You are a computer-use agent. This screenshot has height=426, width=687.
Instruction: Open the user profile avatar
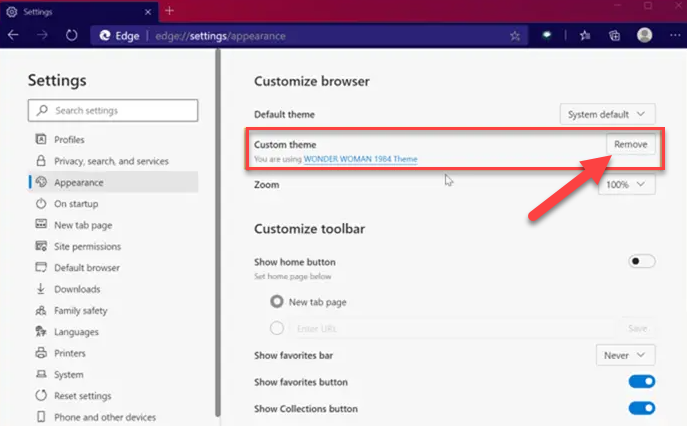(x=645, y=35)
